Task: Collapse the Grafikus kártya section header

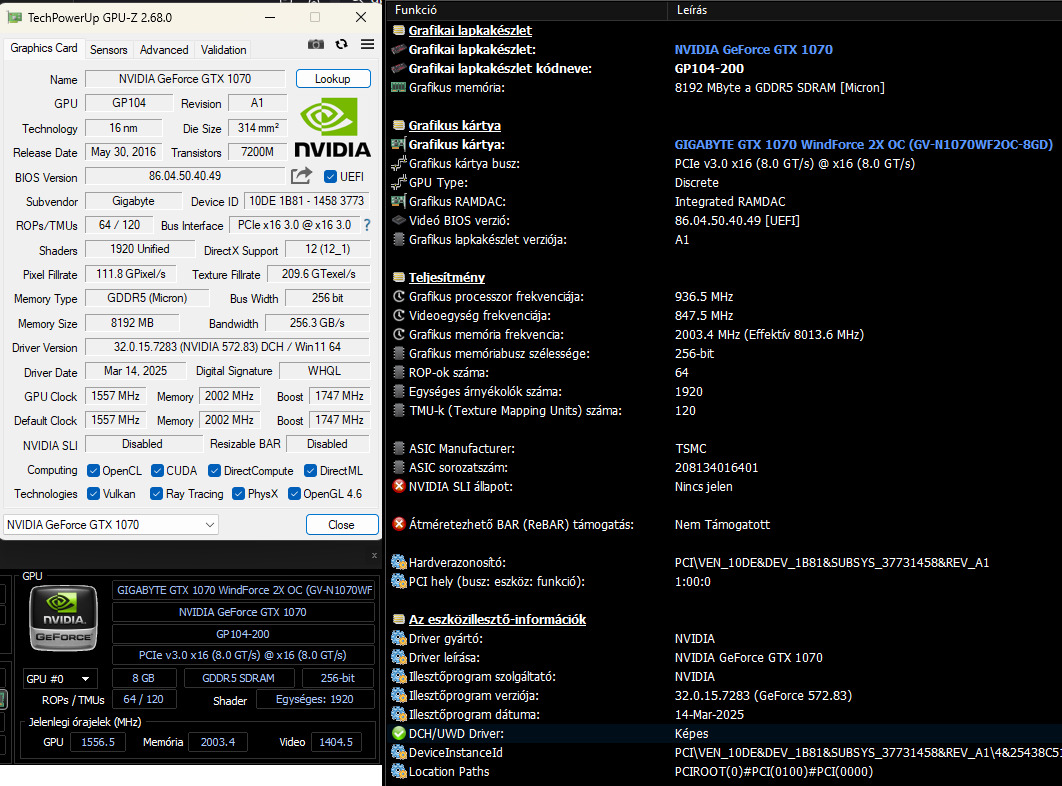Action: (454, 125)
